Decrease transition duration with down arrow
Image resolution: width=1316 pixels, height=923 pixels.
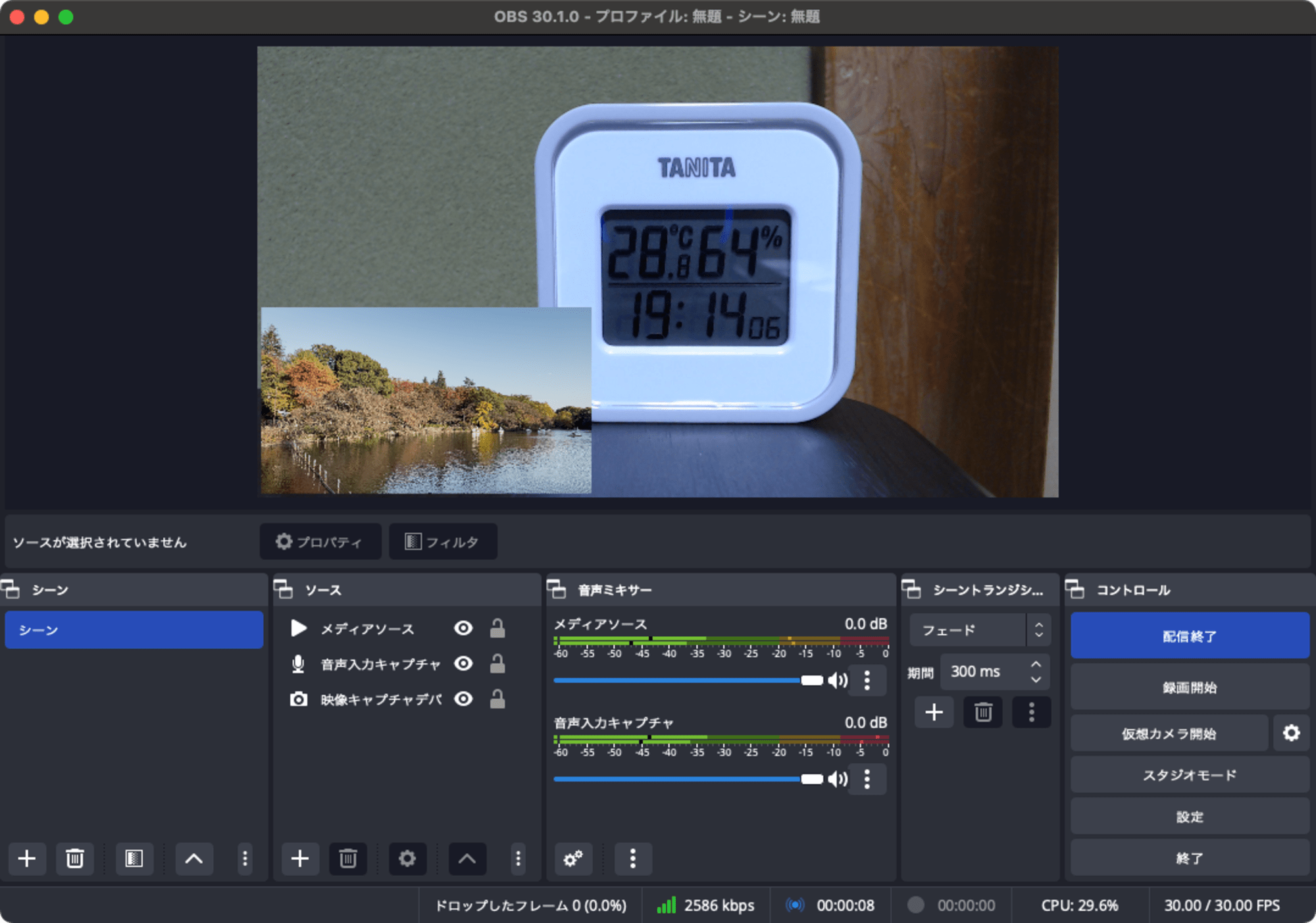coord(1036,680)
